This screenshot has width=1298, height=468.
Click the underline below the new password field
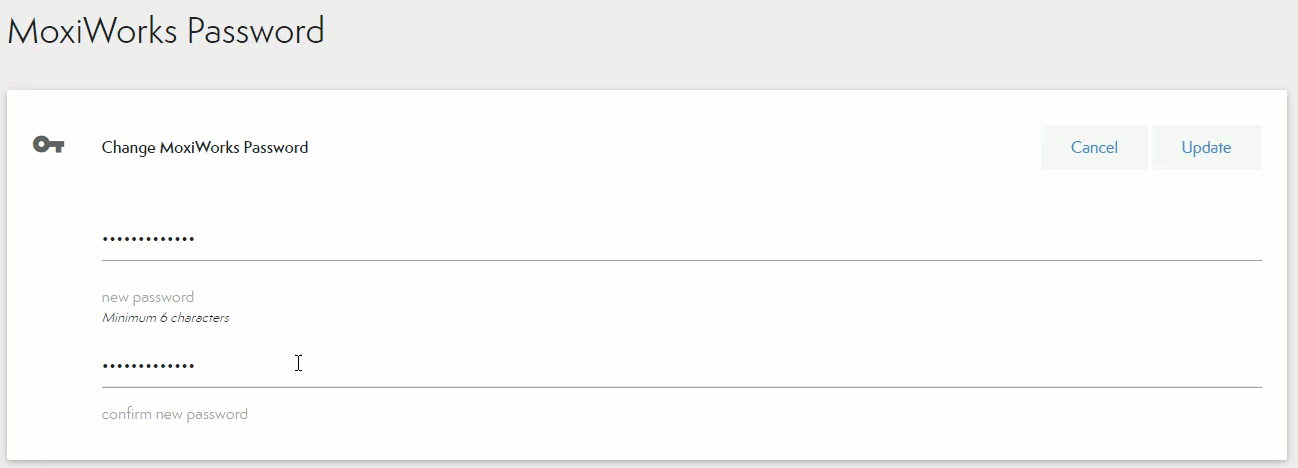point(680,260)
